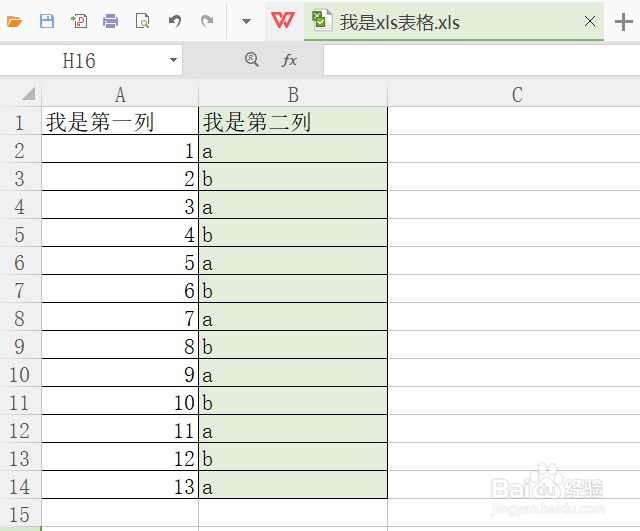Select cell B2 containing a
The width and height of the screenshot is (640, 531).
(x=293, y=149)
